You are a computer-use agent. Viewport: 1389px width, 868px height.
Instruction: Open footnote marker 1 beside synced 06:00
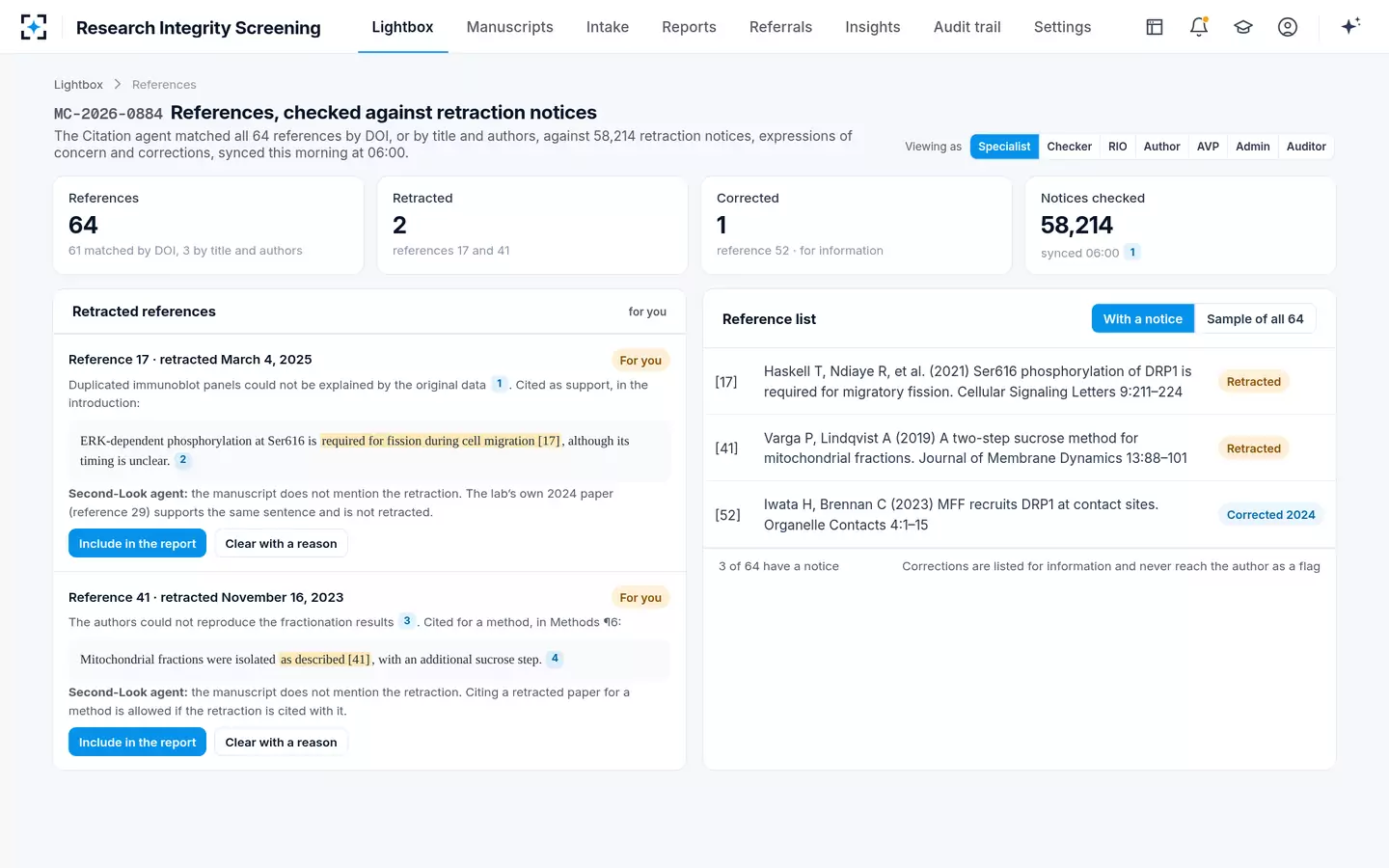pos(1132,252)
